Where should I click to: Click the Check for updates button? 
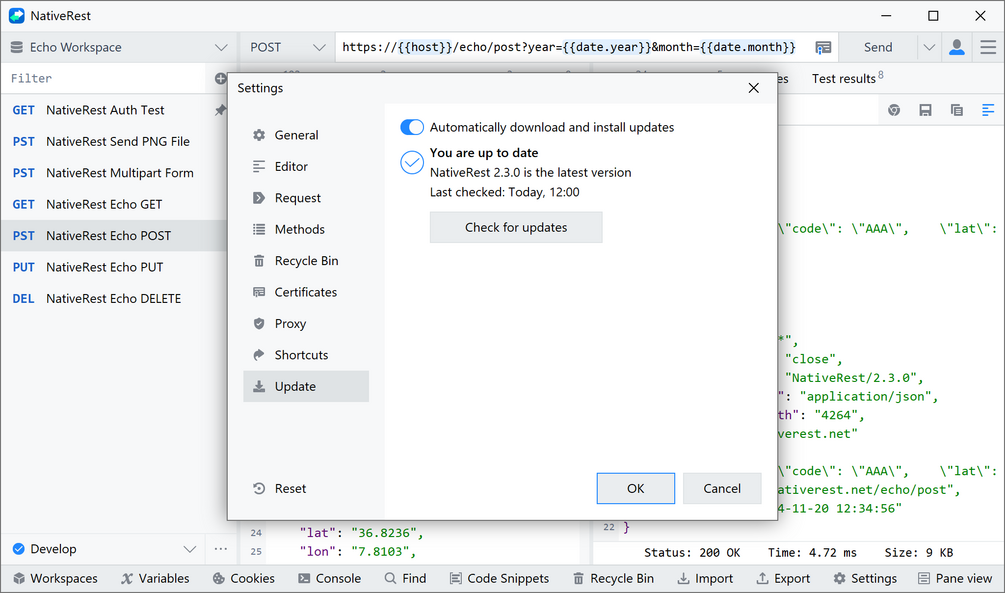[x=516, y=228]
